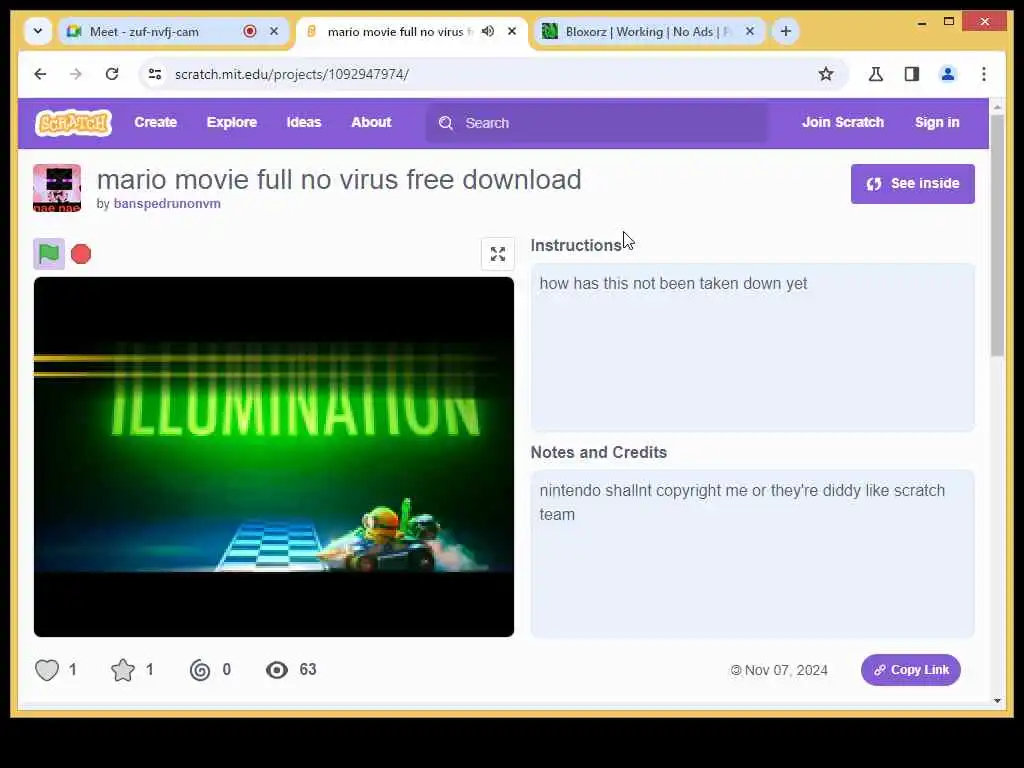
Task: Reload the current page
Action: point(112,74)
